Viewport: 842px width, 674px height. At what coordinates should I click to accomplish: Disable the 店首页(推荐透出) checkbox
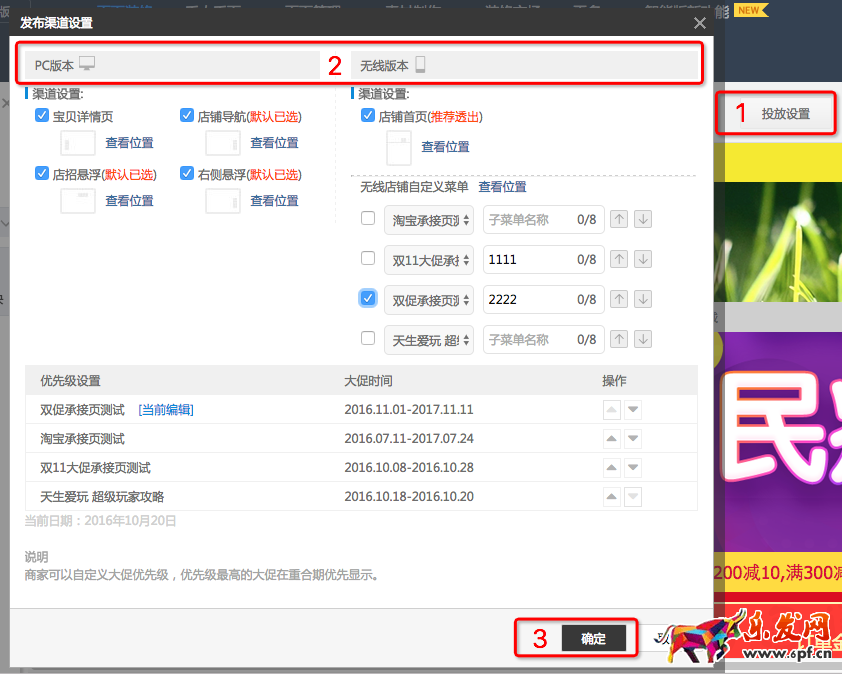(368, 115)
